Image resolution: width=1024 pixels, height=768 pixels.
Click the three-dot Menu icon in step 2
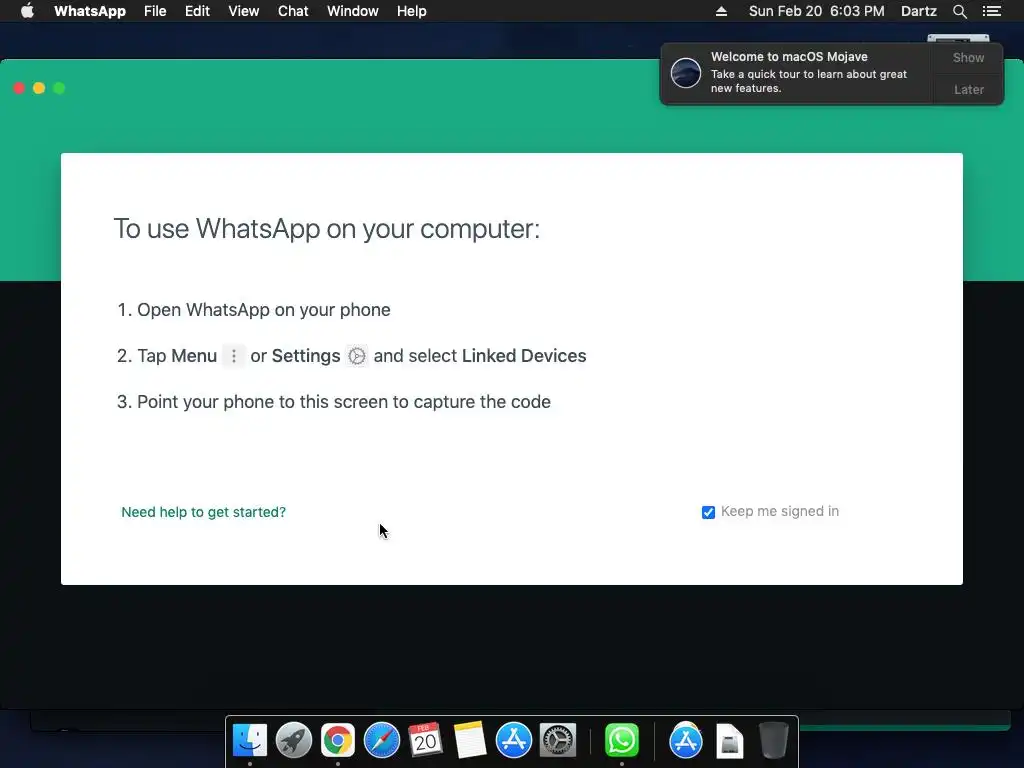[234, 356]
